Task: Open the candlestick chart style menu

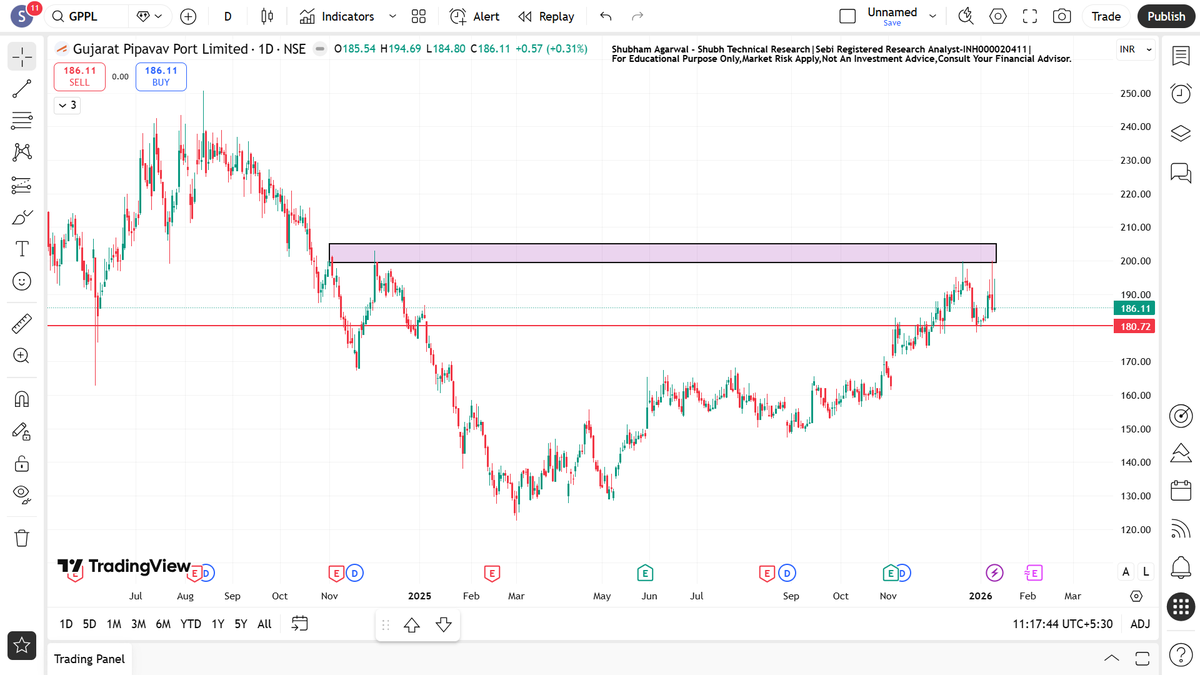Action: coord(266,16)
